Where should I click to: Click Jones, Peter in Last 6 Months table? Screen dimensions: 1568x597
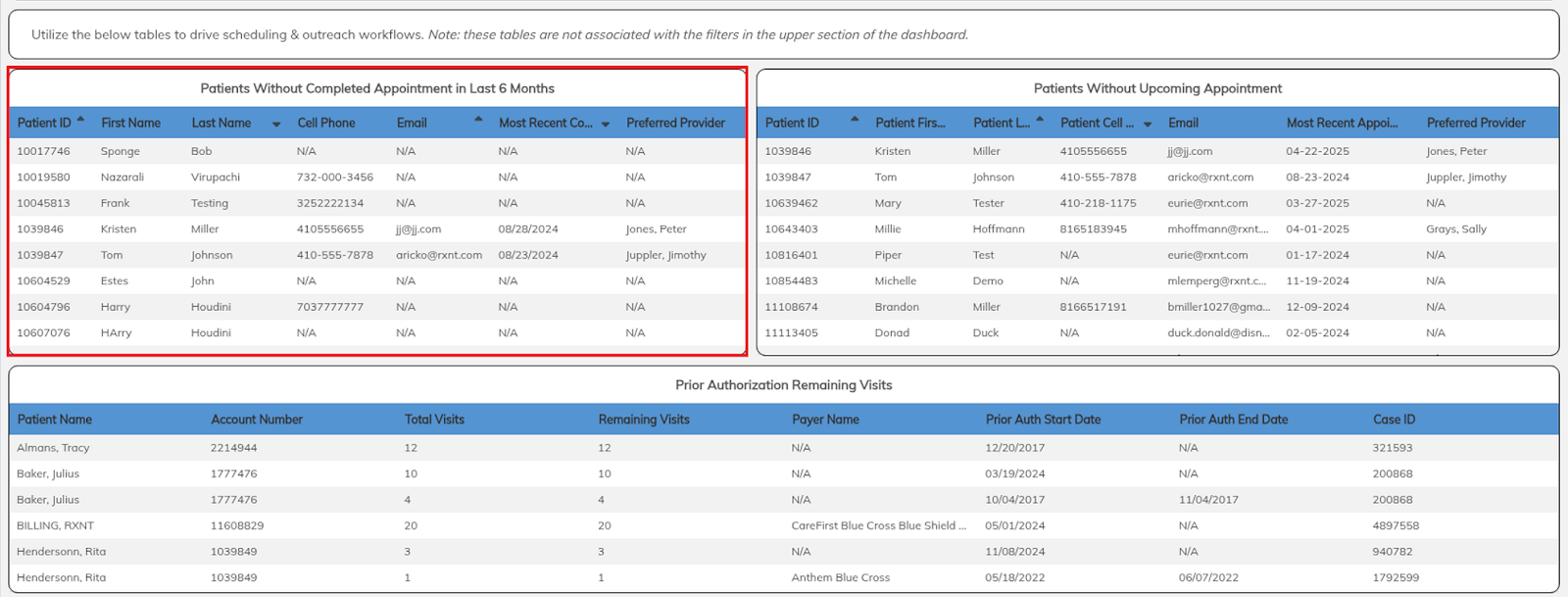coord(657,229)
